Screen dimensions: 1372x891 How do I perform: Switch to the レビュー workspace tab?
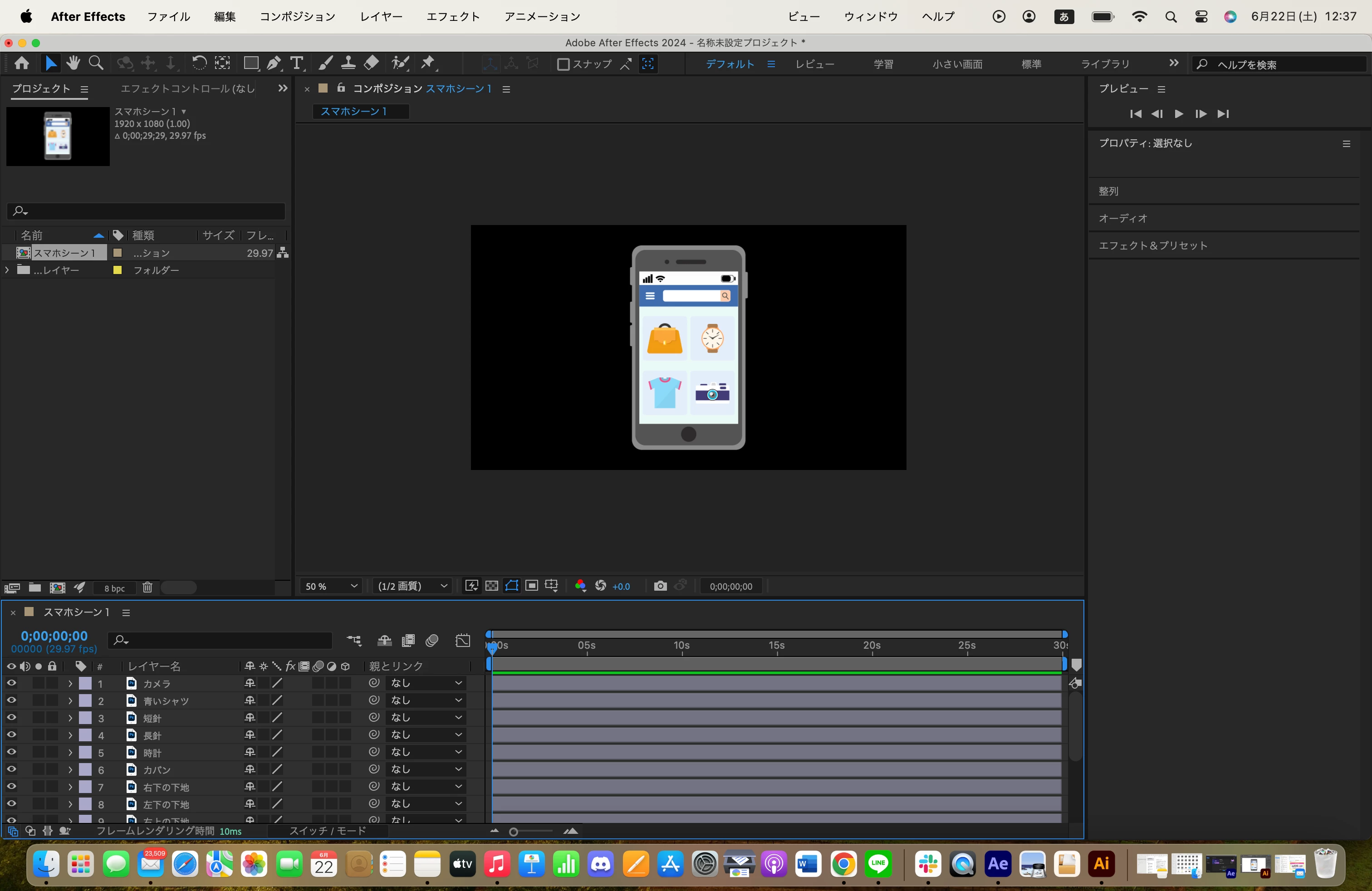(814, 64)
